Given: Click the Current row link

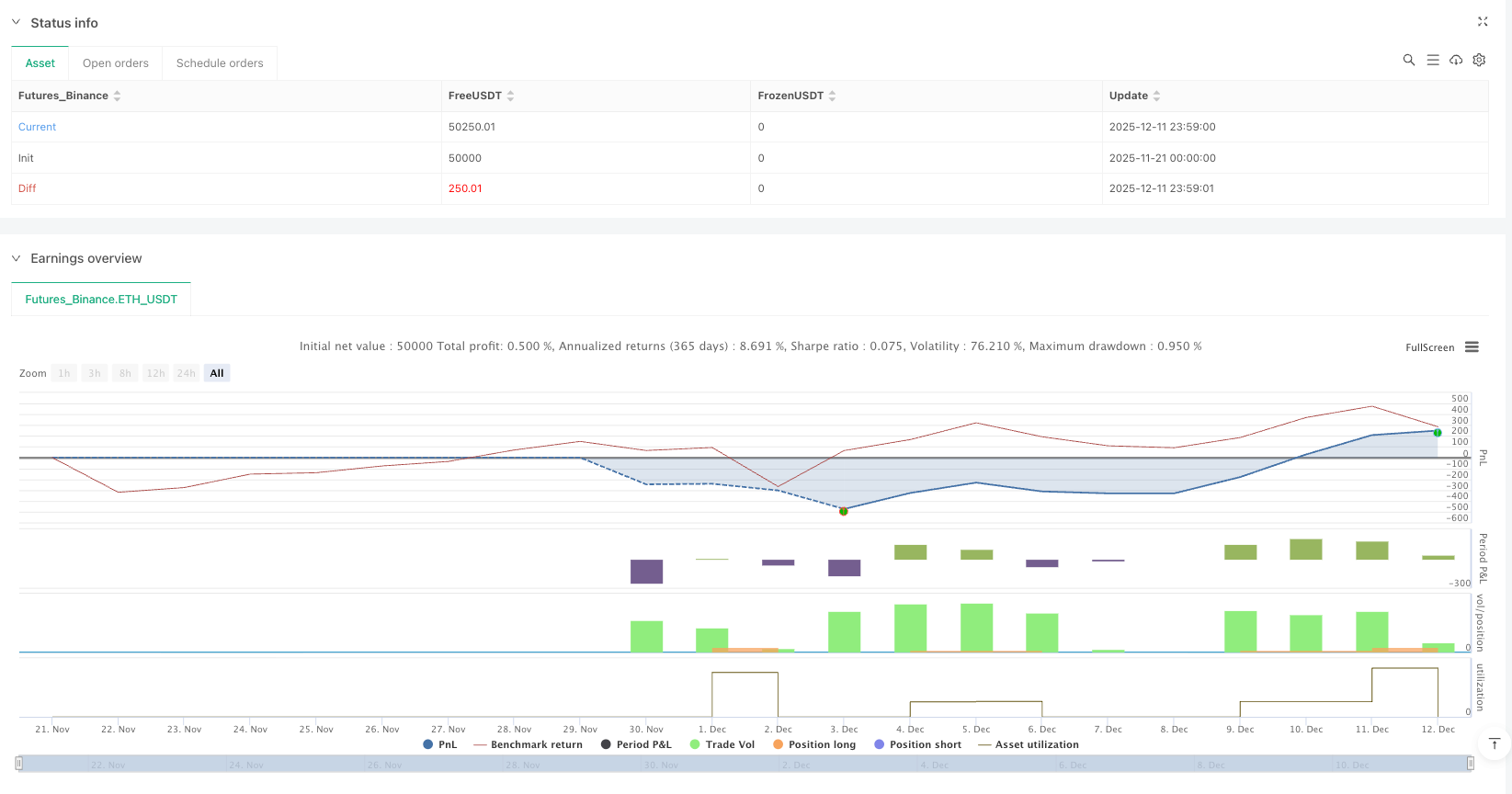Looking at the screenshot, I should [x=38, y=127].
